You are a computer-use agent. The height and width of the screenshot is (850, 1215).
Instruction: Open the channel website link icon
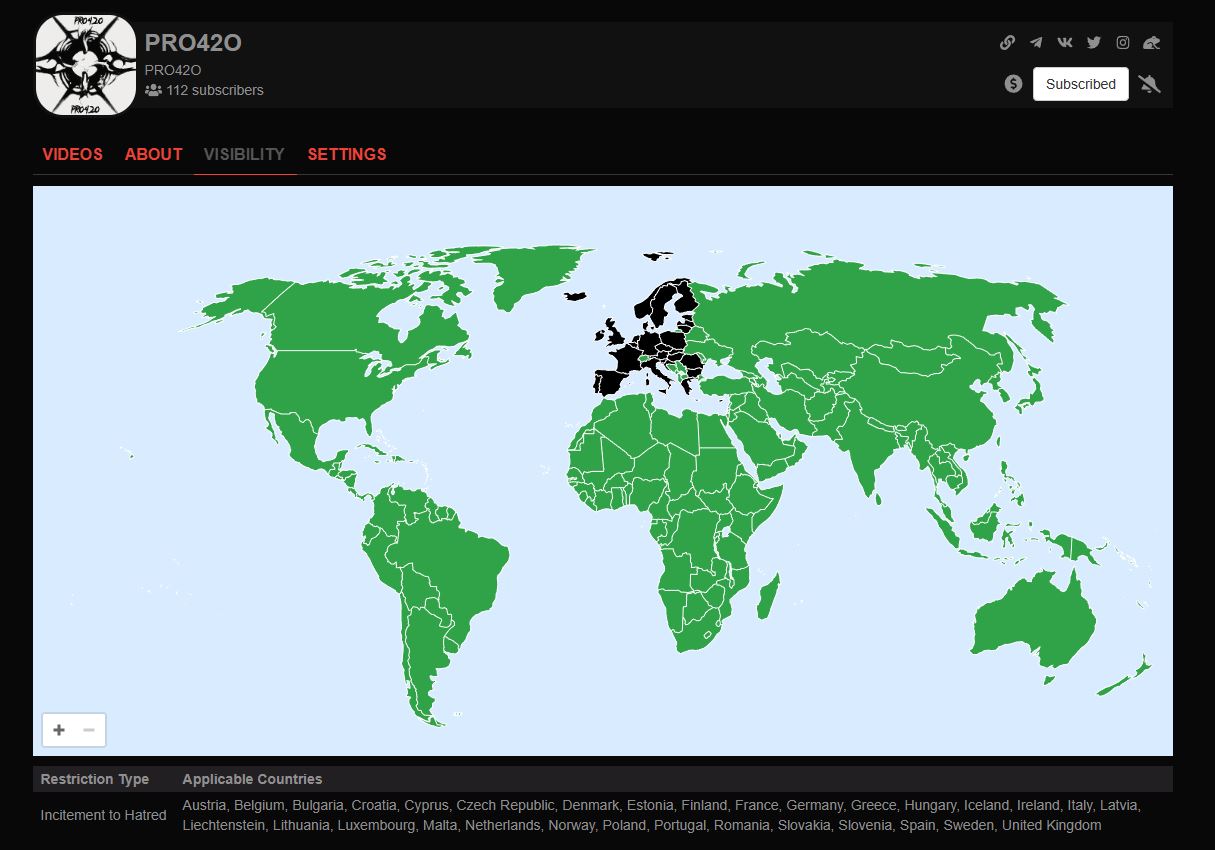pos(1007,42)
